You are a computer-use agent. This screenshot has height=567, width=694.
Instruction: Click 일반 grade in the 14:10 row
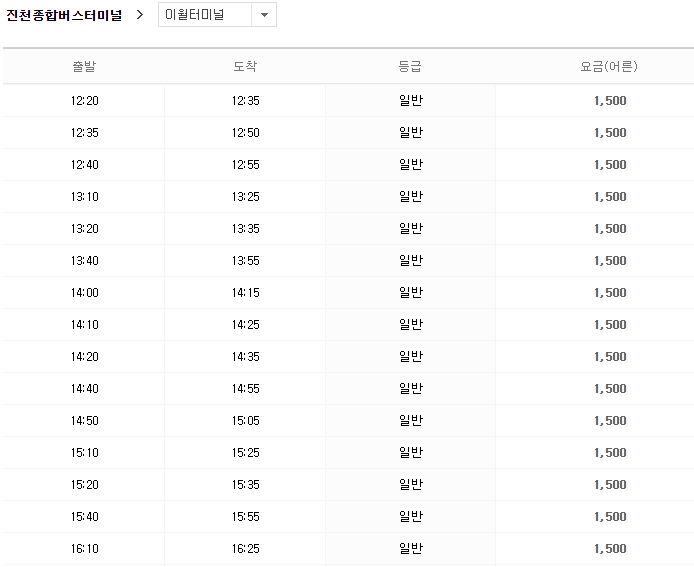(x=410, y=325)
